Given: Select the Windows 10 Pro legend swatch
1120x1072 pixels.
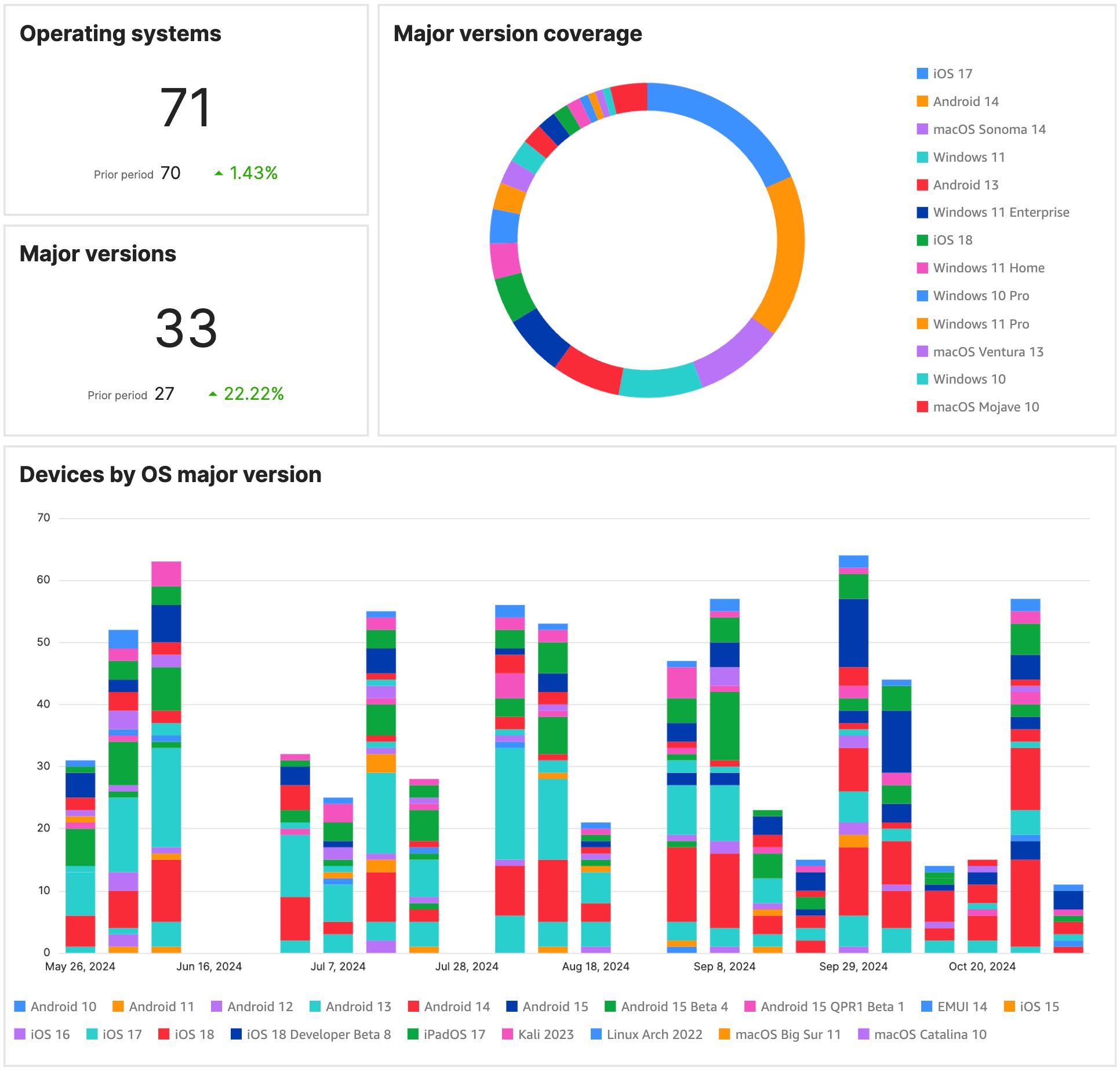Looking at the screenshot, I should [921, 296].
